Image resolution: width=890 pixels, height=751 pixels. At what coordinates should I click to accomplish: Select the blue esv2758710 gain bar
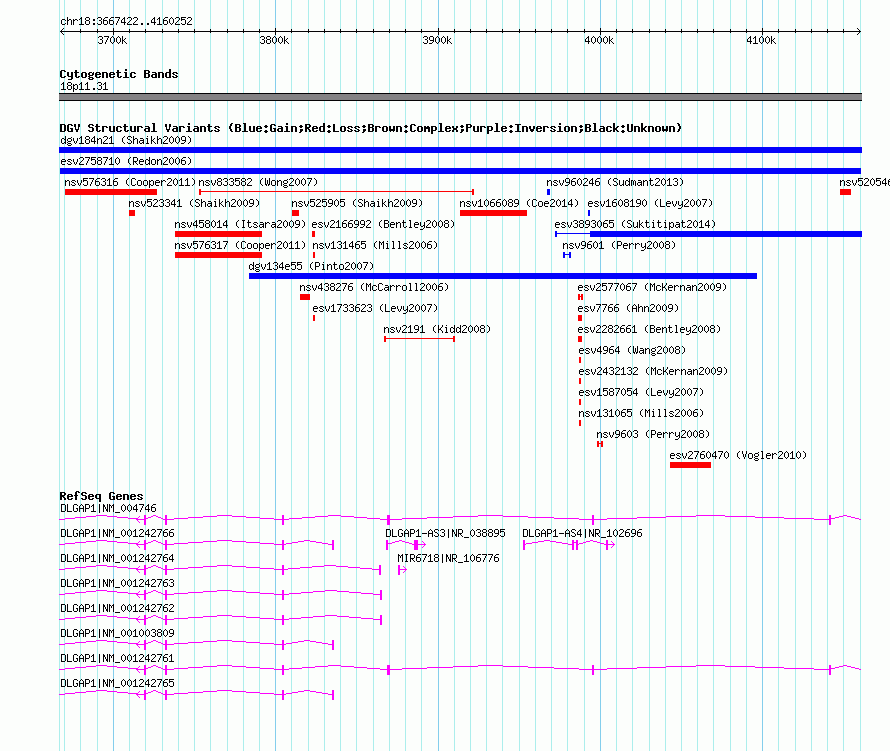point(460,171)
